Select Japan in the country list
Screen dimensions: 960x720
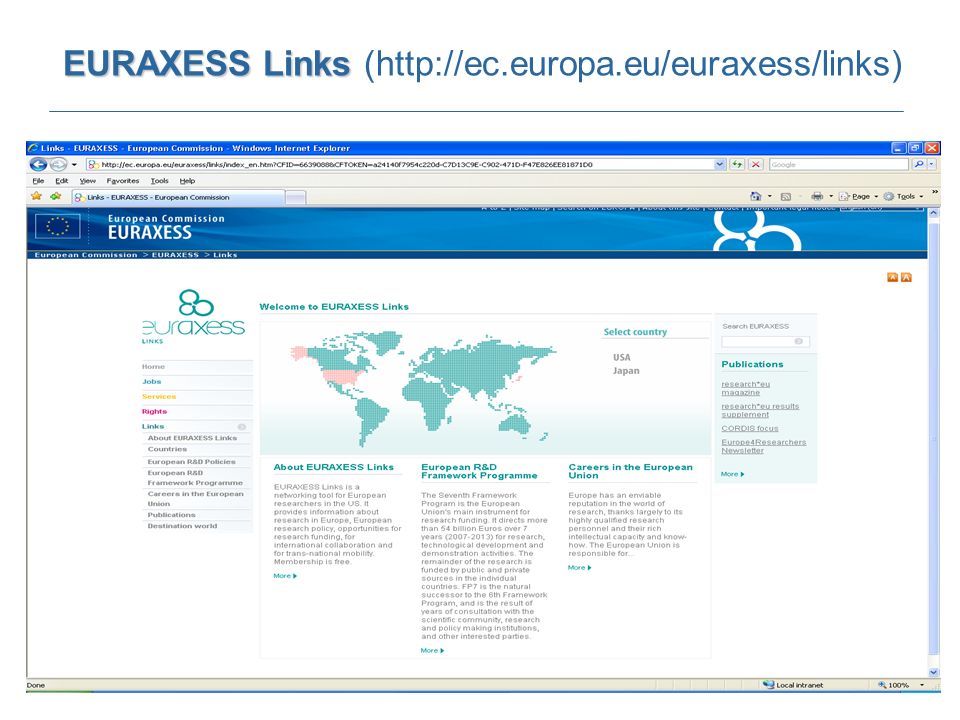[626, 371]
